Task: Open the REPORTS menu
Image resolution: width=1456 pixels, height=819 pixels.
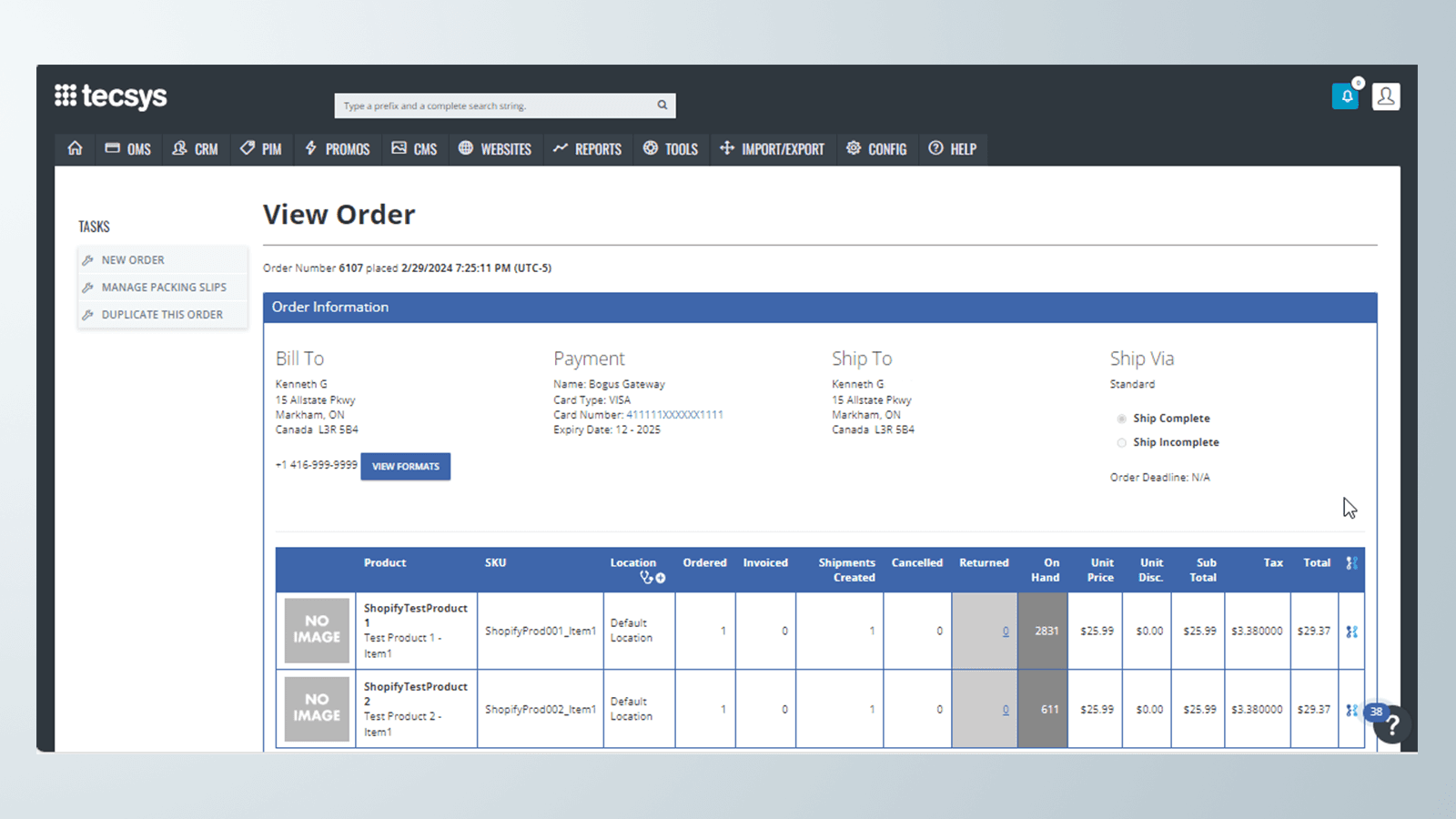Action: 588,149
